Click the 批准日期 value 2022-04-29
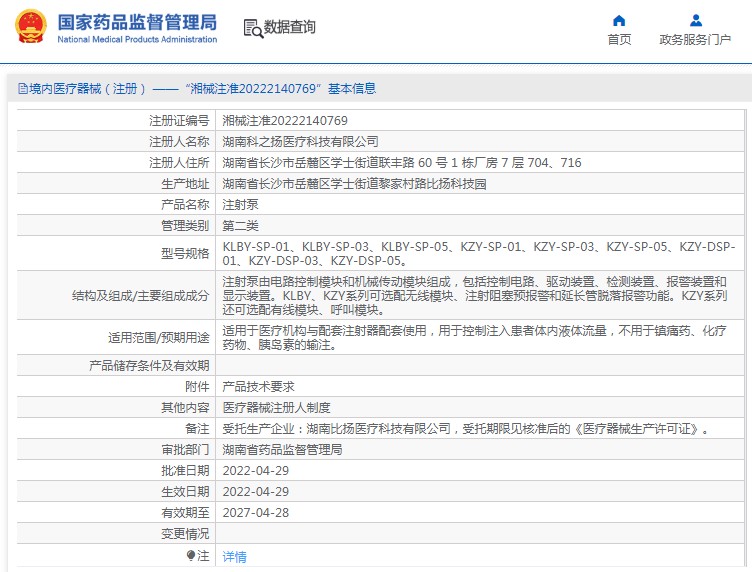 click(x=256, y=471)
